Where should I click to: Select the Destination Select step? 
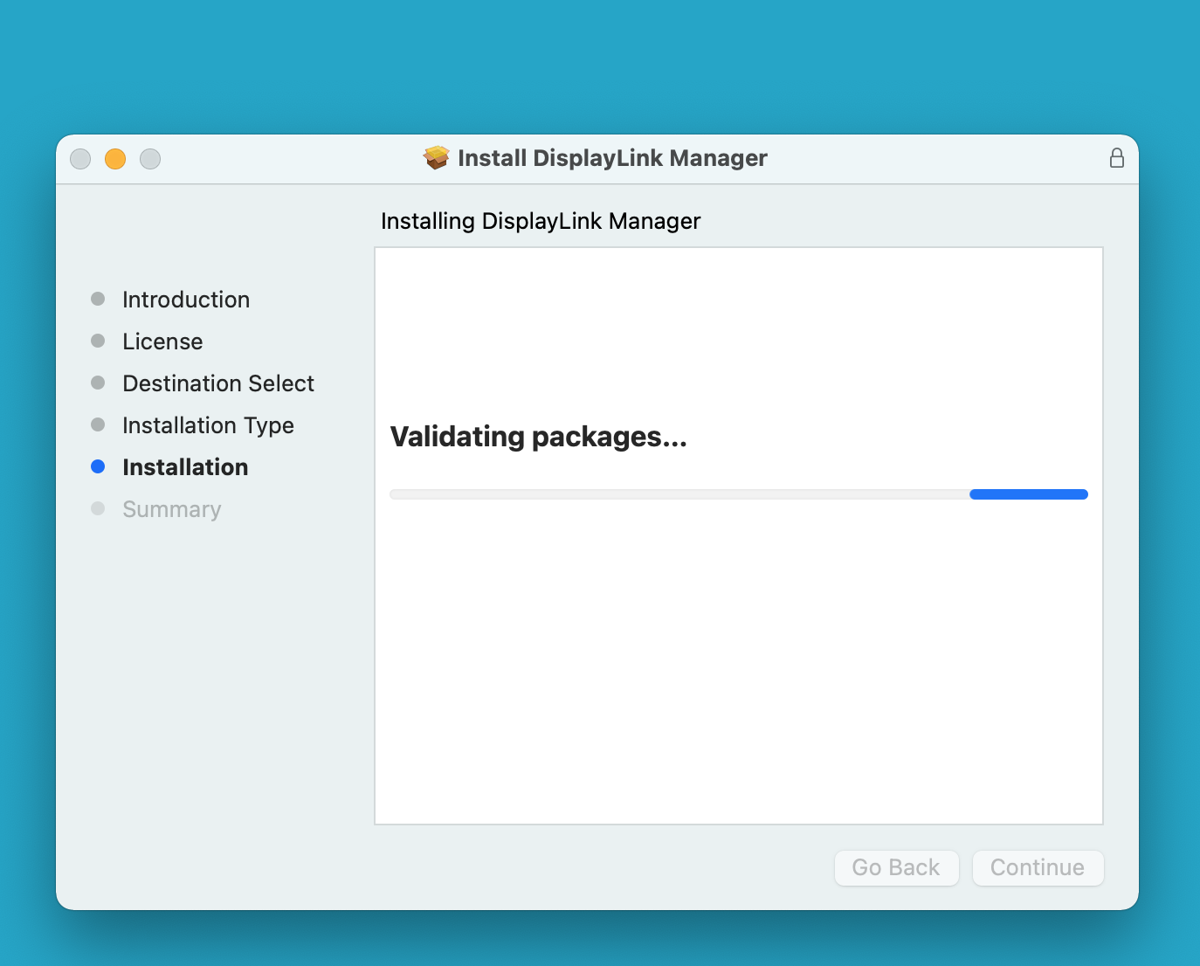coord(218,383)
